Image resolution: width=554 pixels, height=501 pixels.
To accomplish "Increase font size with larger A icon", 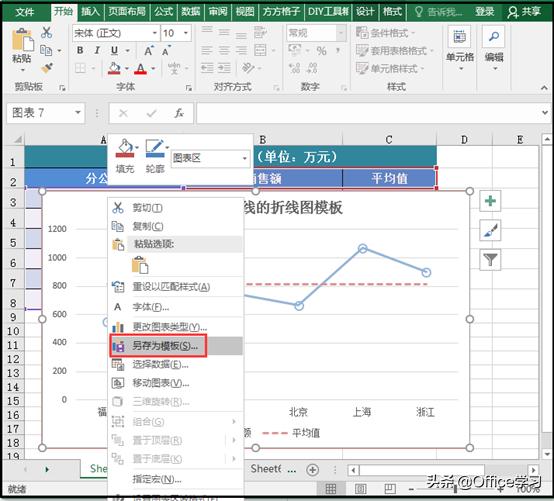I will click(x=149, y=51).
